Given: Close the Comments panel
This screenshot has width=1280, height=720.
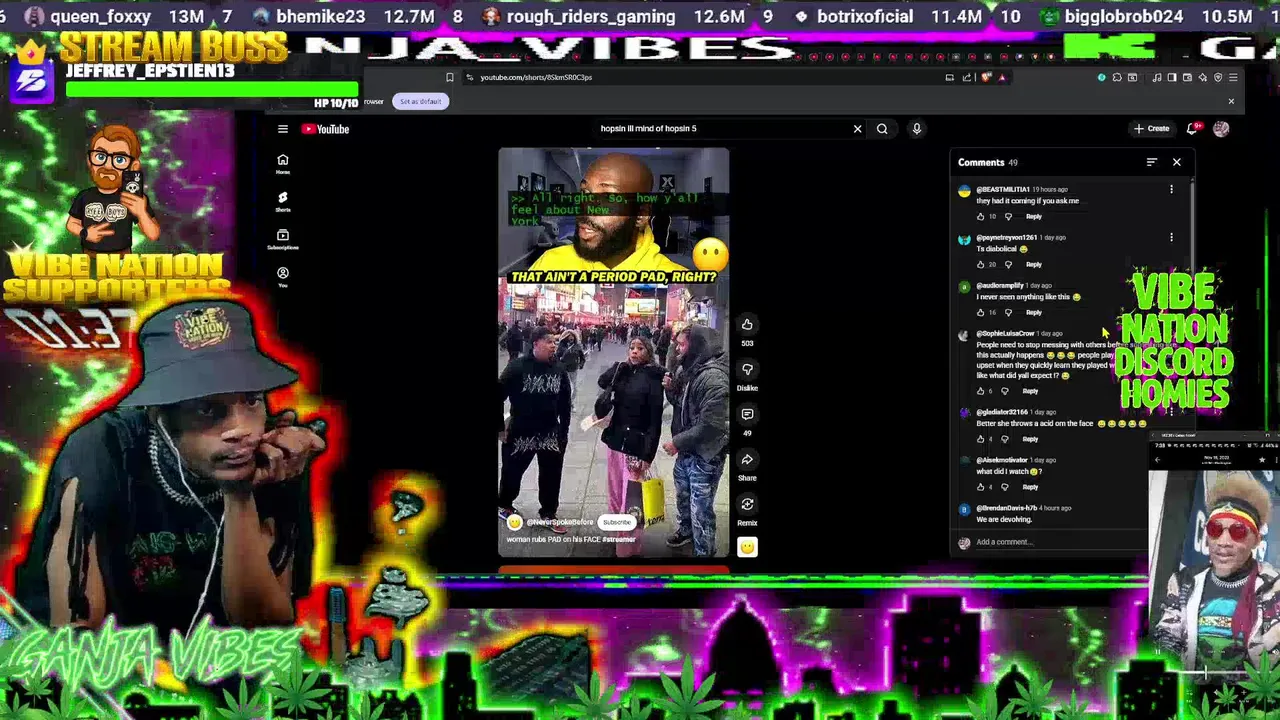Looking at the screenshot, I should (x=1177, y=162).
